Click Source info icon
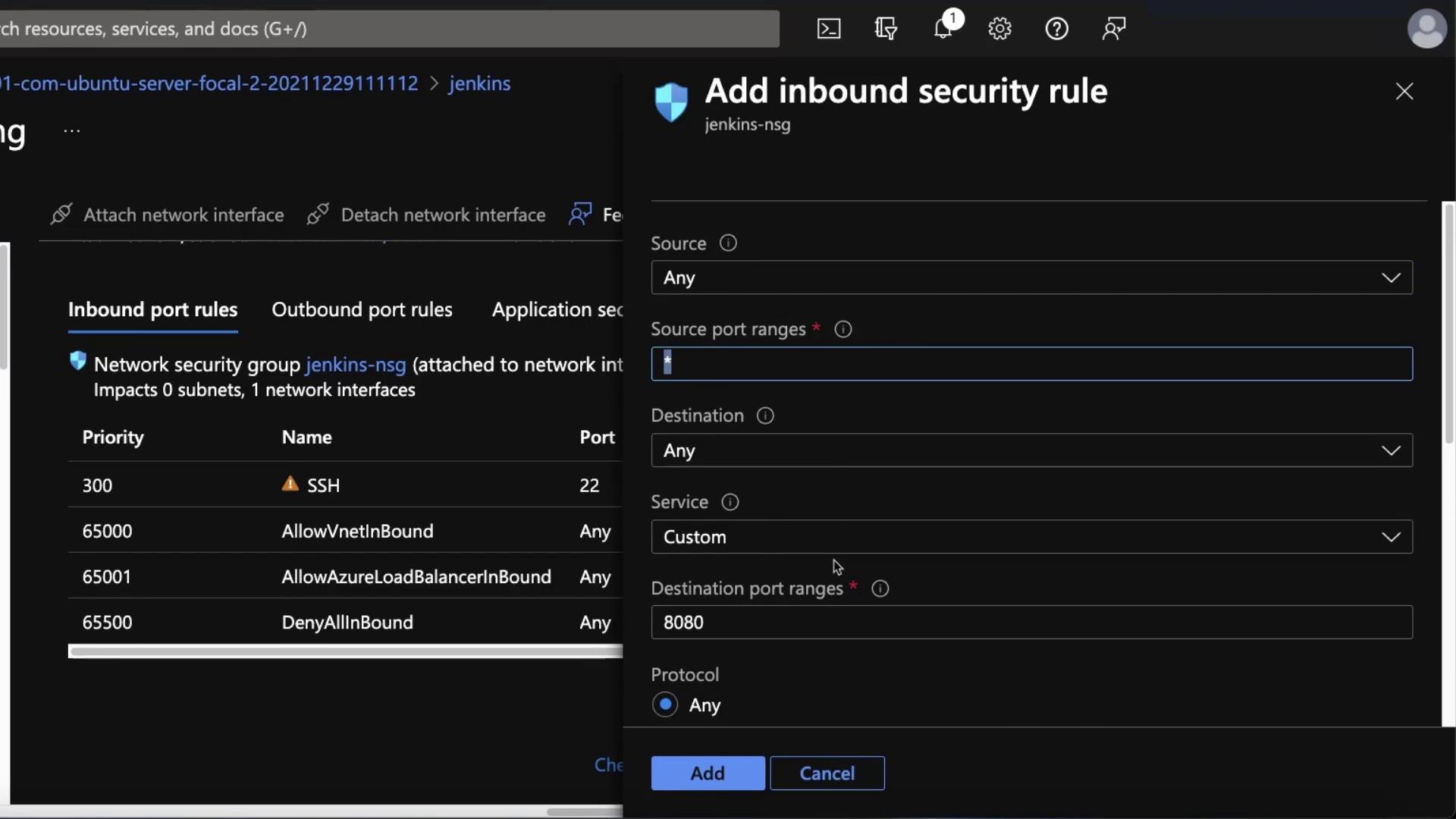Image resolution: width=1456 pixels, height=819 pixels. click(728, 243)
